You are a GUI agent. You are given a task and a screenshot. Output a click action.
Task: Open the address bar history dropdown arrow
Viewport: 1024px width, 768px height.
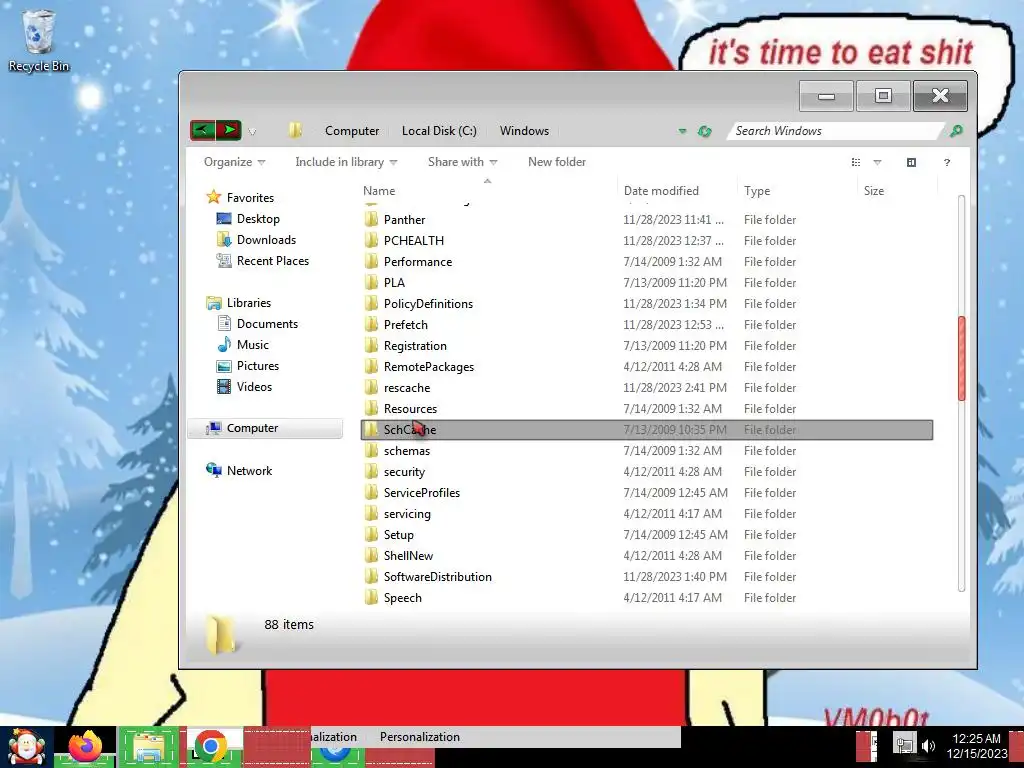tap(682, 131)
